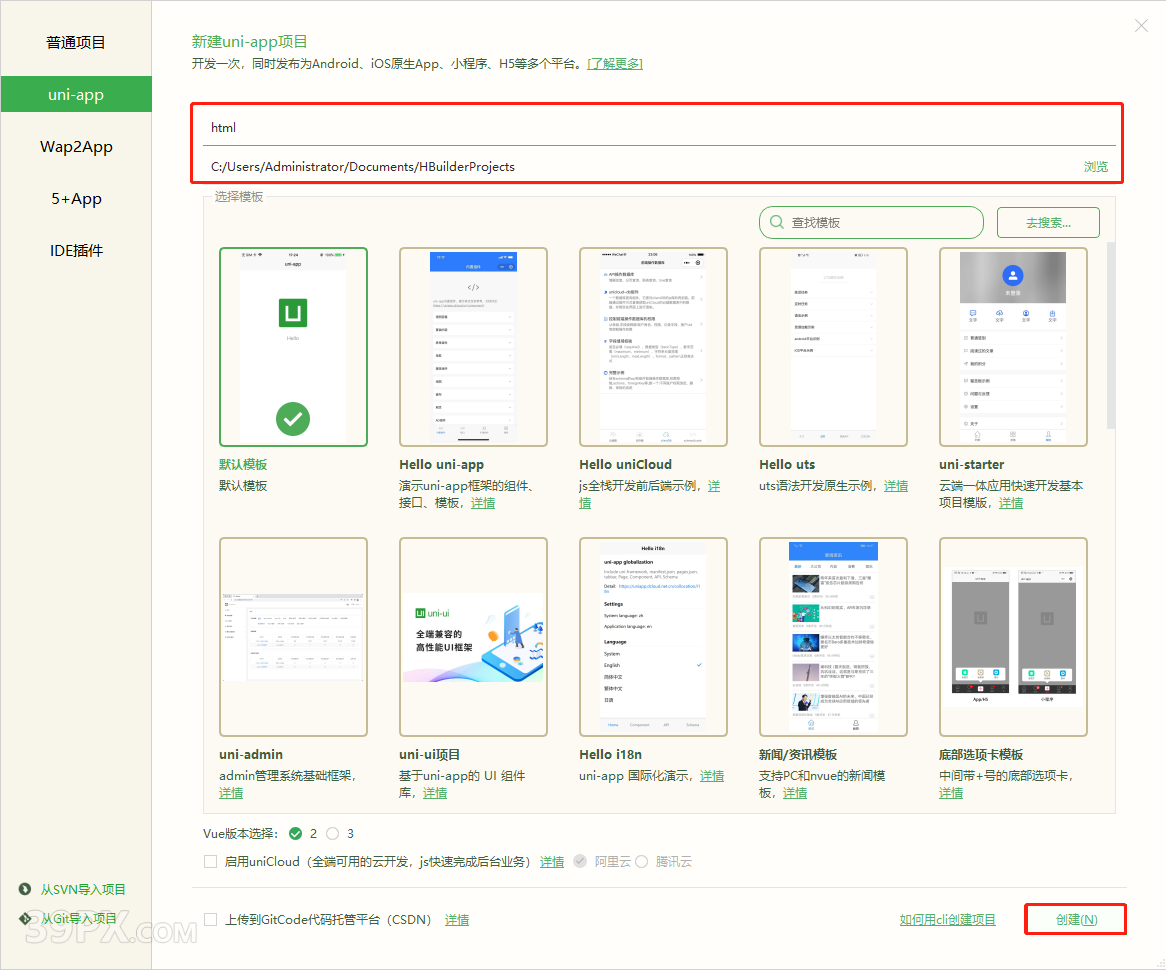The height and width of the screenshot is (970, 1166).
Task: Select the Hello uniCloud template thumbnail
Action: coord(653,347)
